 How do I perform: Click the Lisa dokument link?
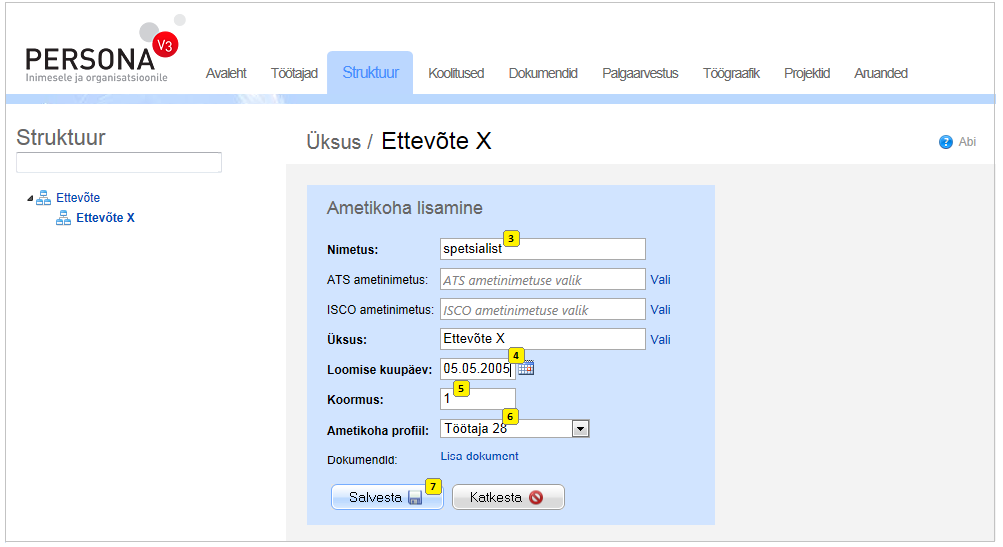(479, 457)
